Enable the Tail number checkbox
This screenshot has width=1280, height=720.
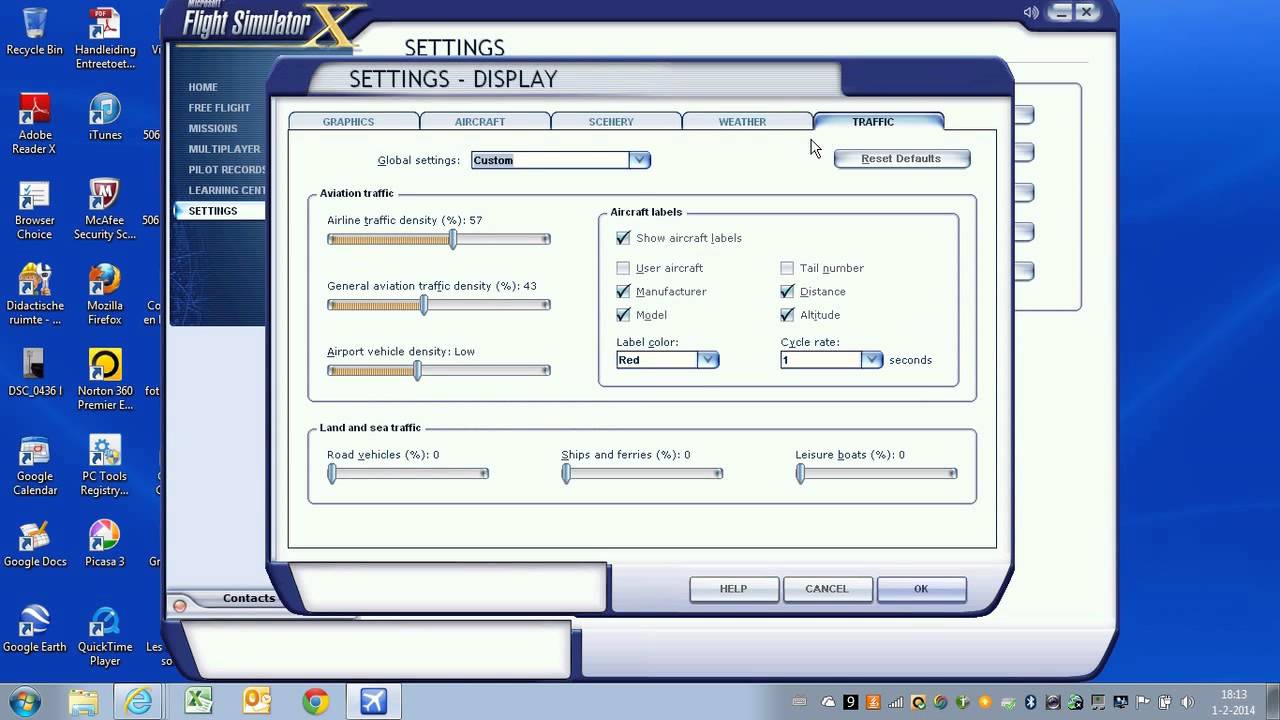pos(788,268)
